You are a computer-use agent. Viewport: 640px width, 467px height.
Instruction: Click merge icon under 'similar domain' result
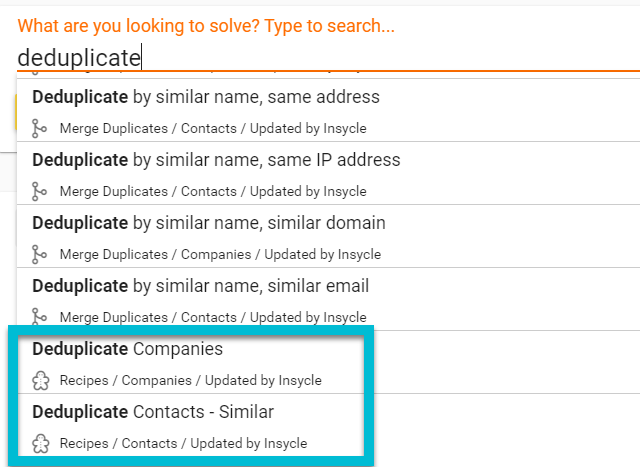pyautogui.click(x=39, y=254)
